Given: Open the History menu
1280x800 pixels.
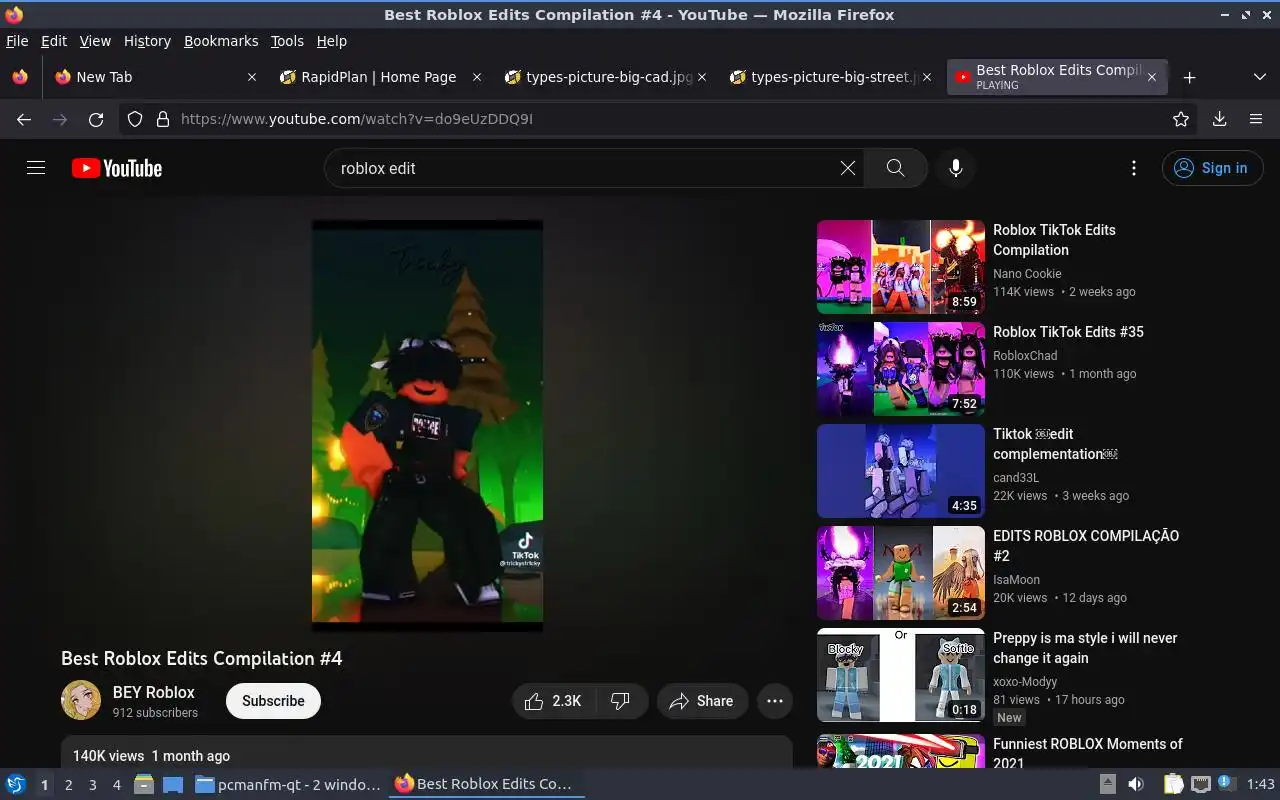Looking at the screenshot, I should (147, 41).
